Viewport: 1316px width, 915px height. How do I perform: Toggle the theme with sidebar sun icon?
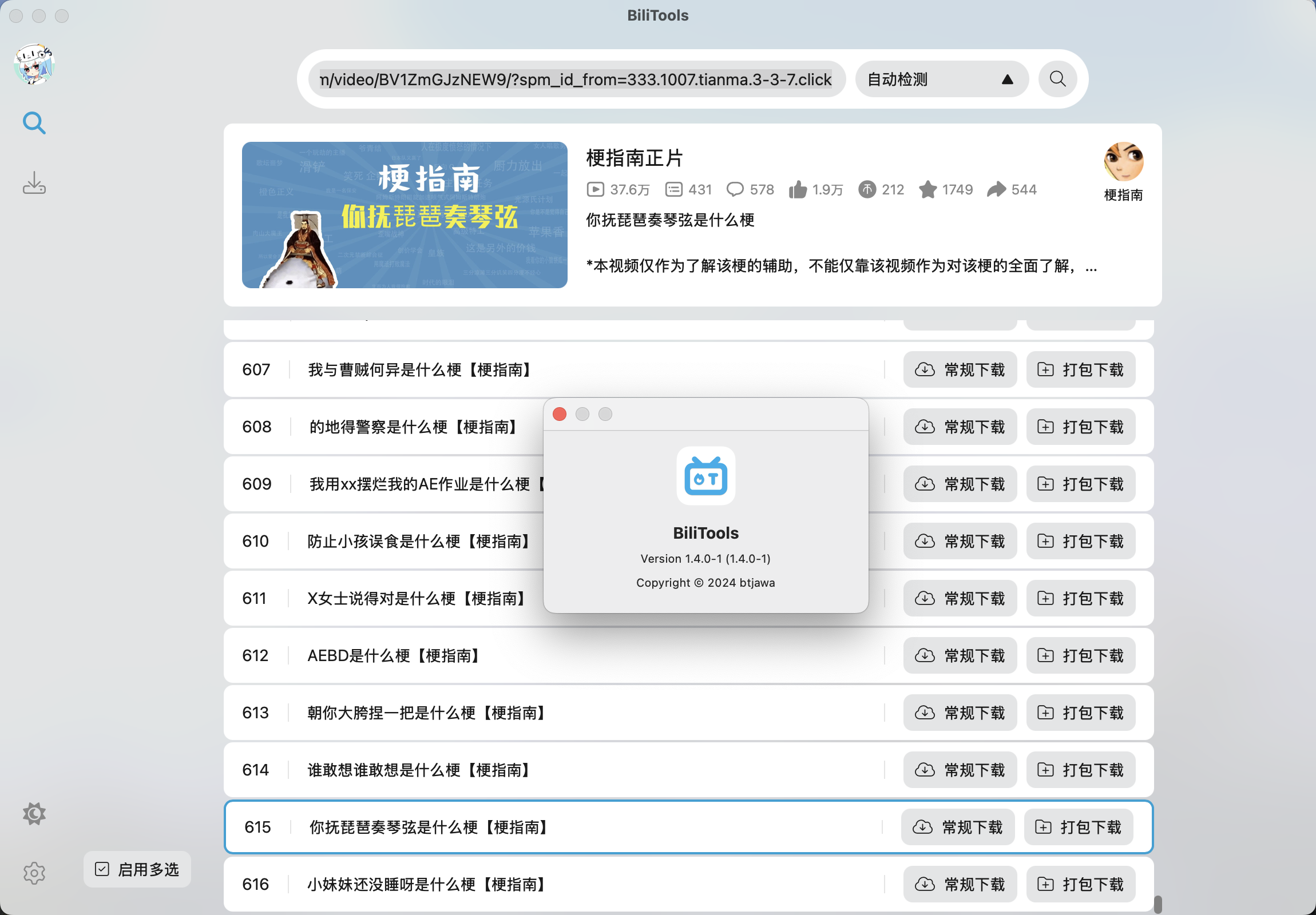click(x=34, y=814)
